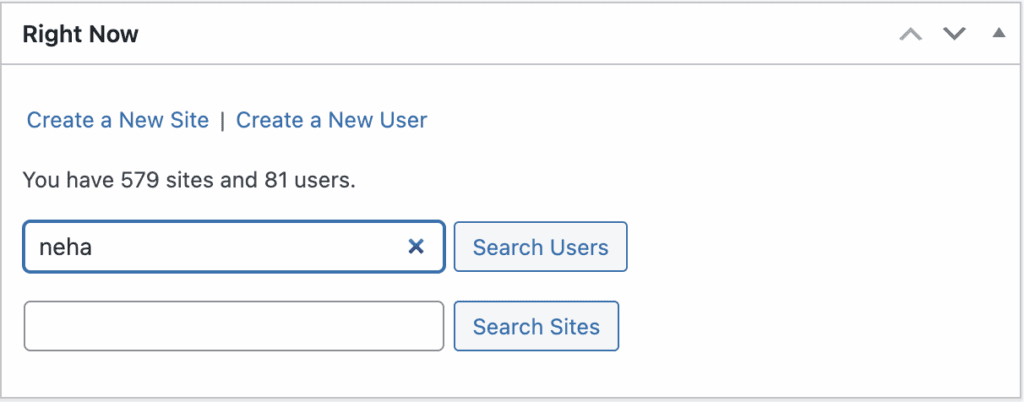Click the word "User" in the creation link
Image resolution: width=1024 pixels, height=402 pixels.
pos(404,120)
